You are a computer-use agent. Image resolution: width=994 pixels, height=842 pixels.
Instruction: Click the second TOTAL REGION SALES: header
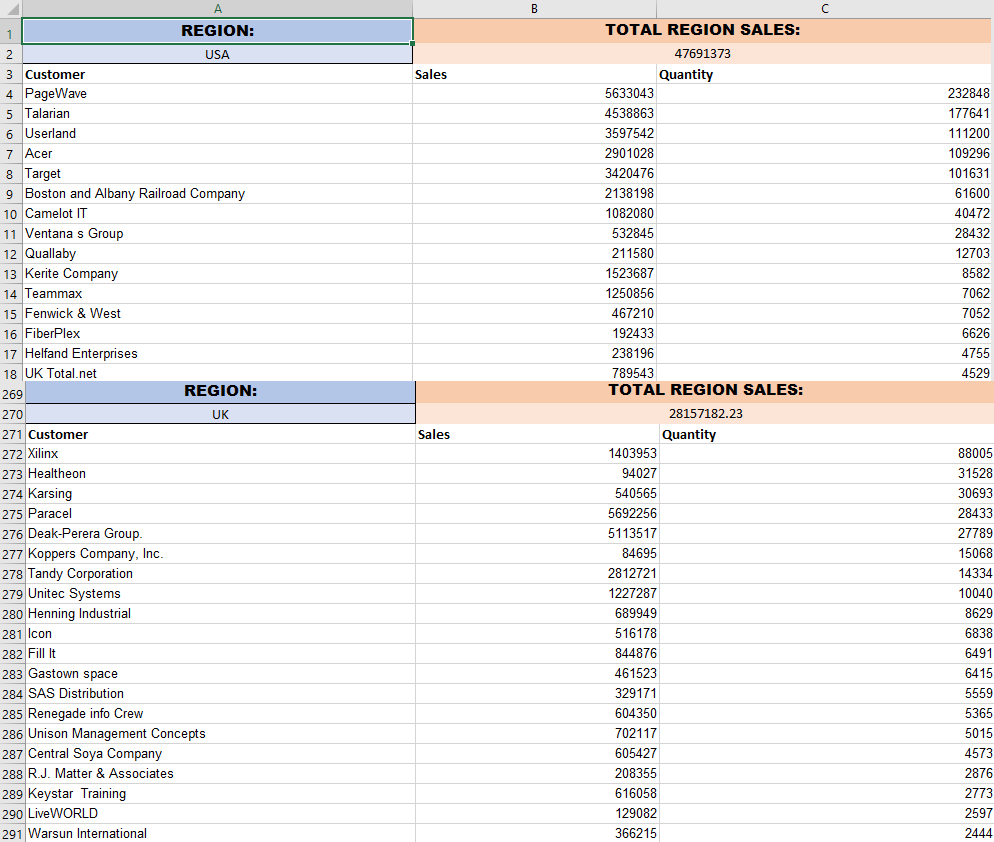point(706,390)
